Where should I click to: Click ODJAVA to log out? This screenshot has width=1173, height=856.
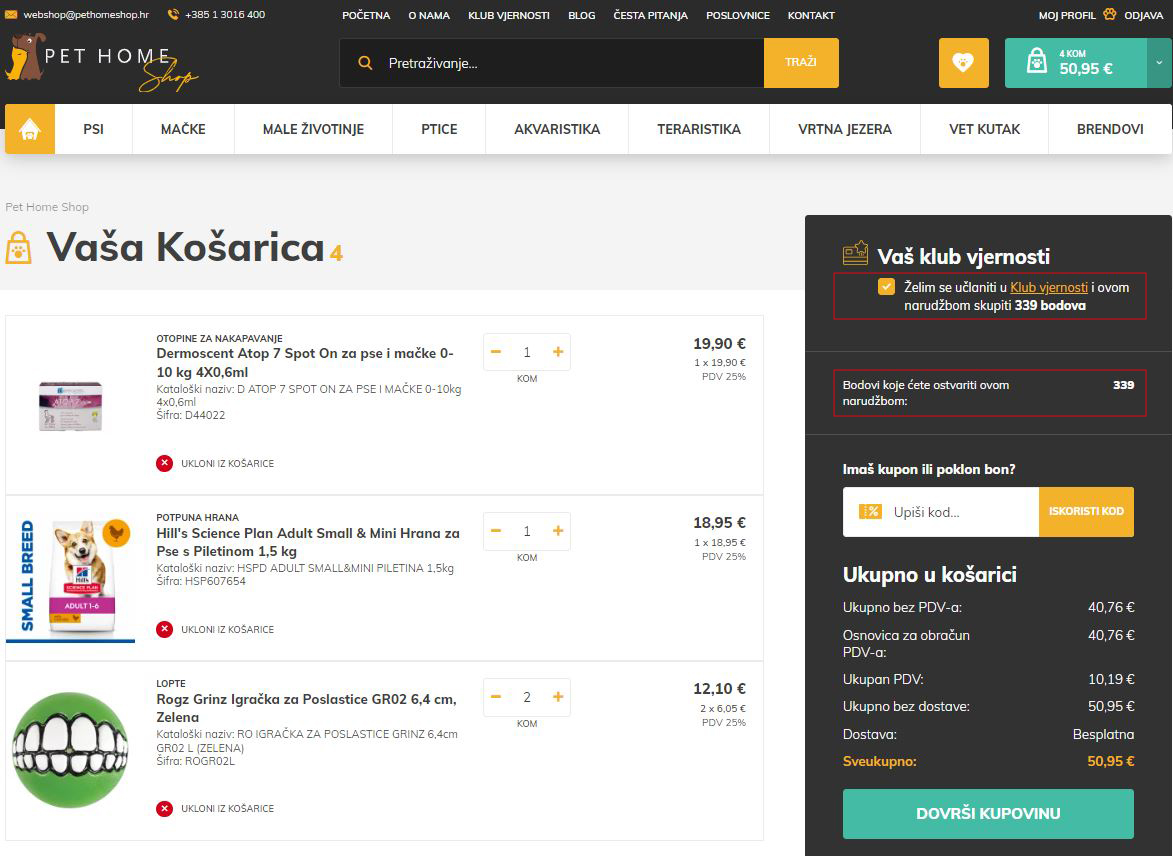click(x=1144, y=15)
